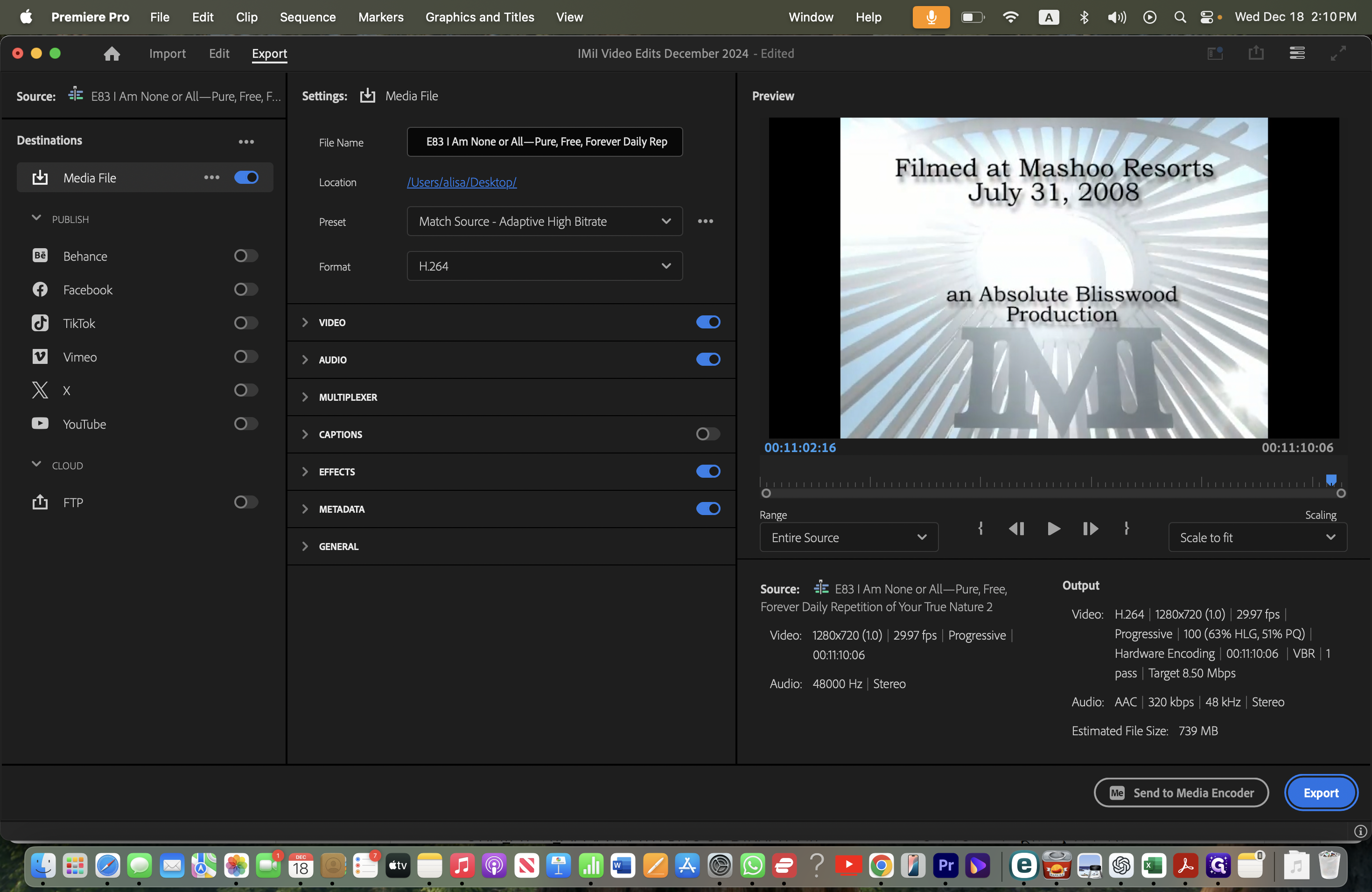
Task: Step back one frame in preview
Action: click(x=1016, y=529)
